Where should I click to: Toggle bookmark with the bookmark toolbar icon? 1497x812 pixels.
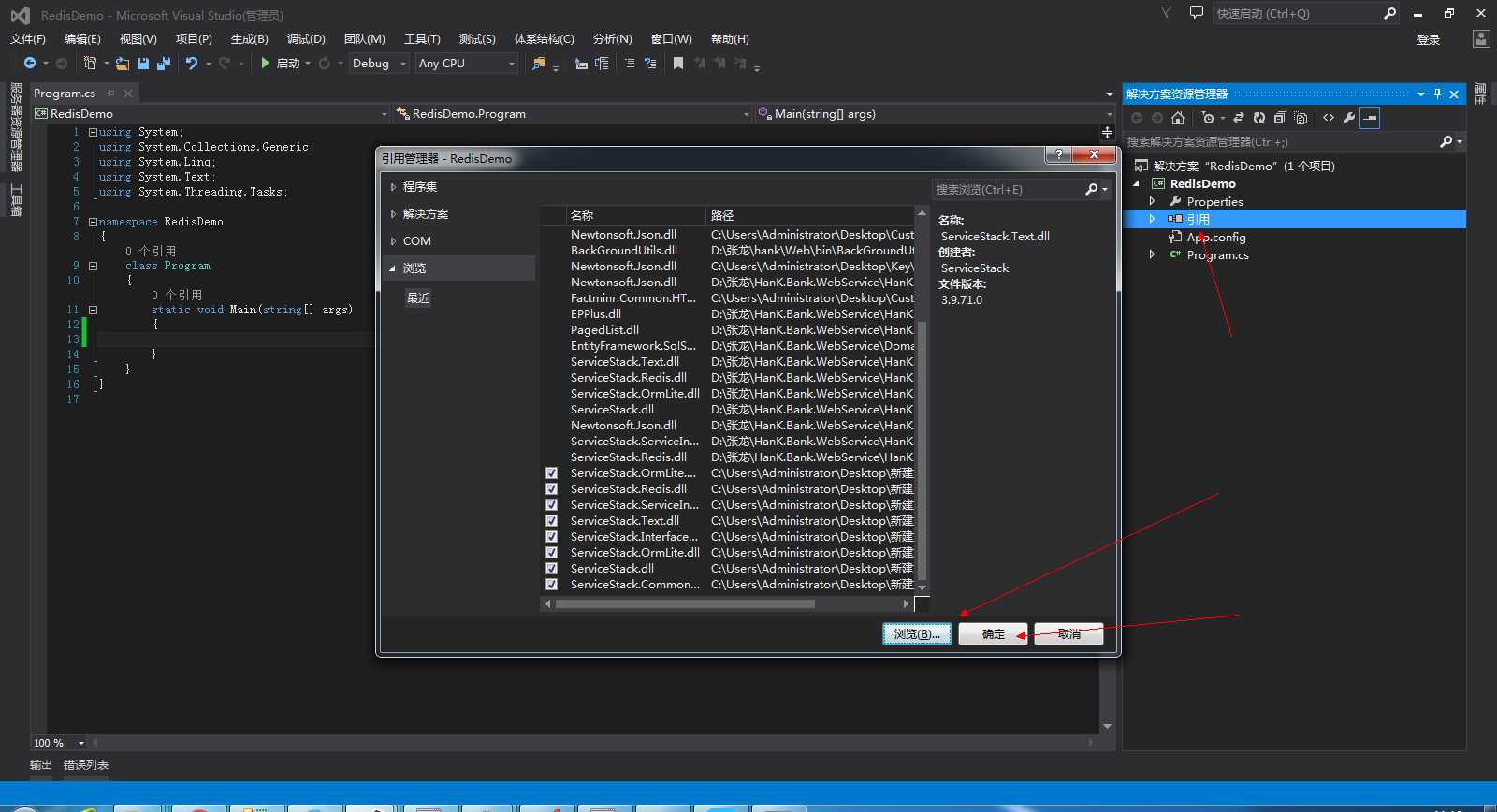pos(678,64)
